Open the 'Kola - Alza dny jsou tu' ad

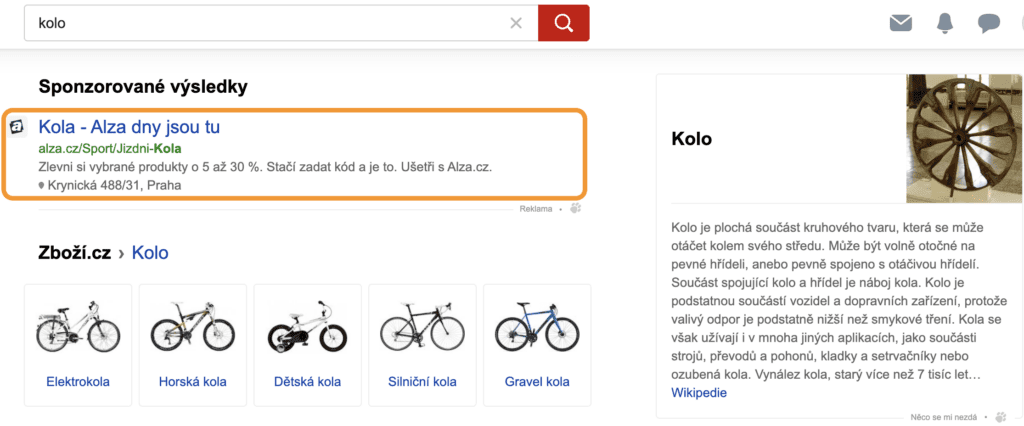[129, 127]
